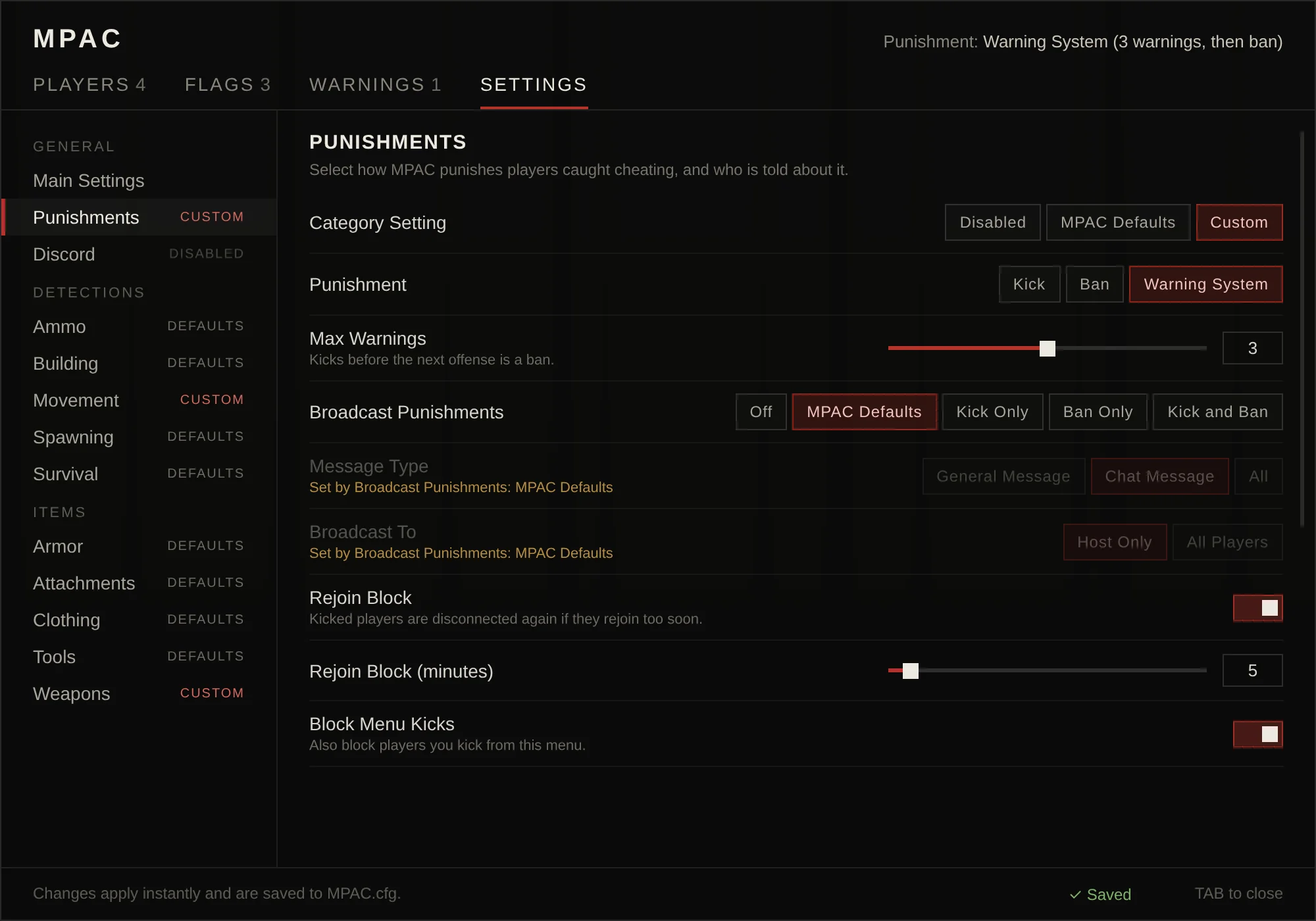Open the Building detection category

139,363
